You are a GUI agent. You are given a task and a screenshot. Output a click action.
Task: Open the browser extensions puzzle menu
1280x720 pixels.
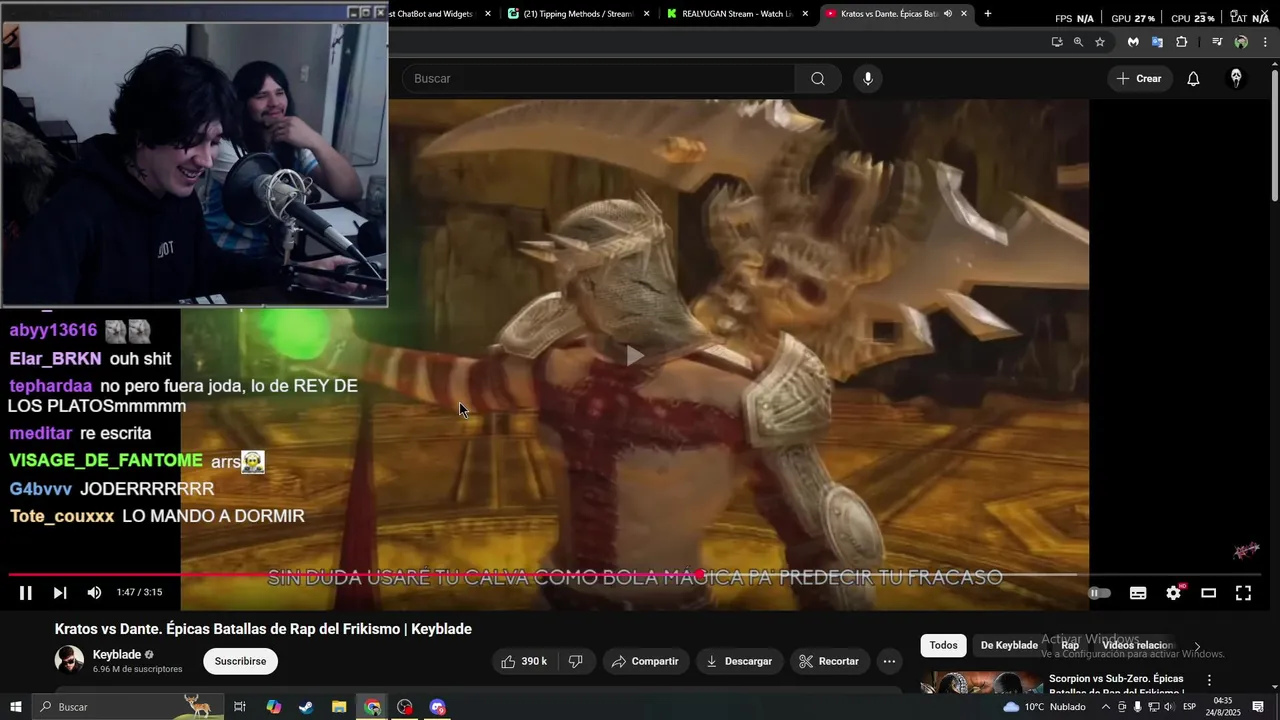click(1181, 42)
